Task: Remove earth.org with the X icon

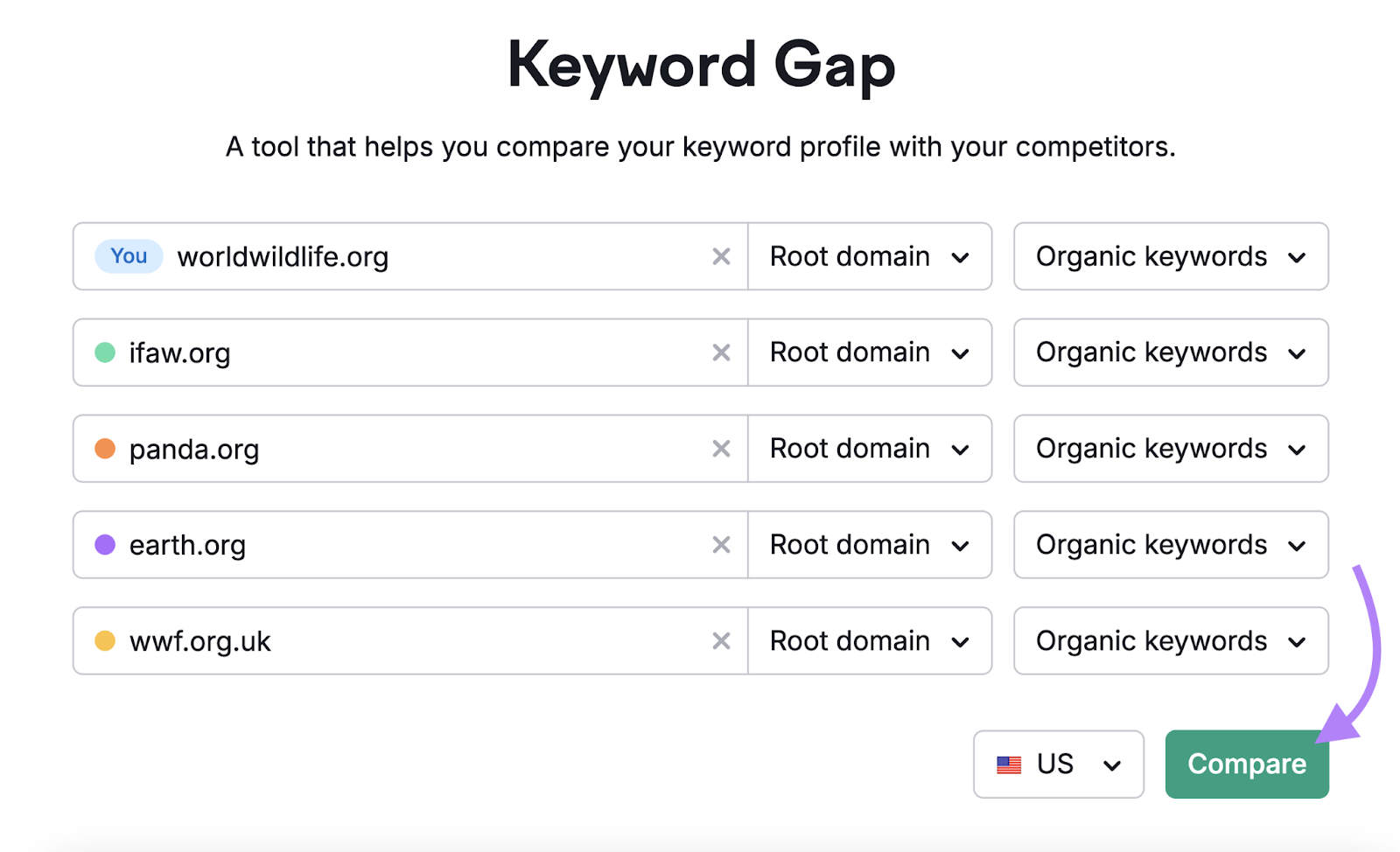Action: point(721,545)
